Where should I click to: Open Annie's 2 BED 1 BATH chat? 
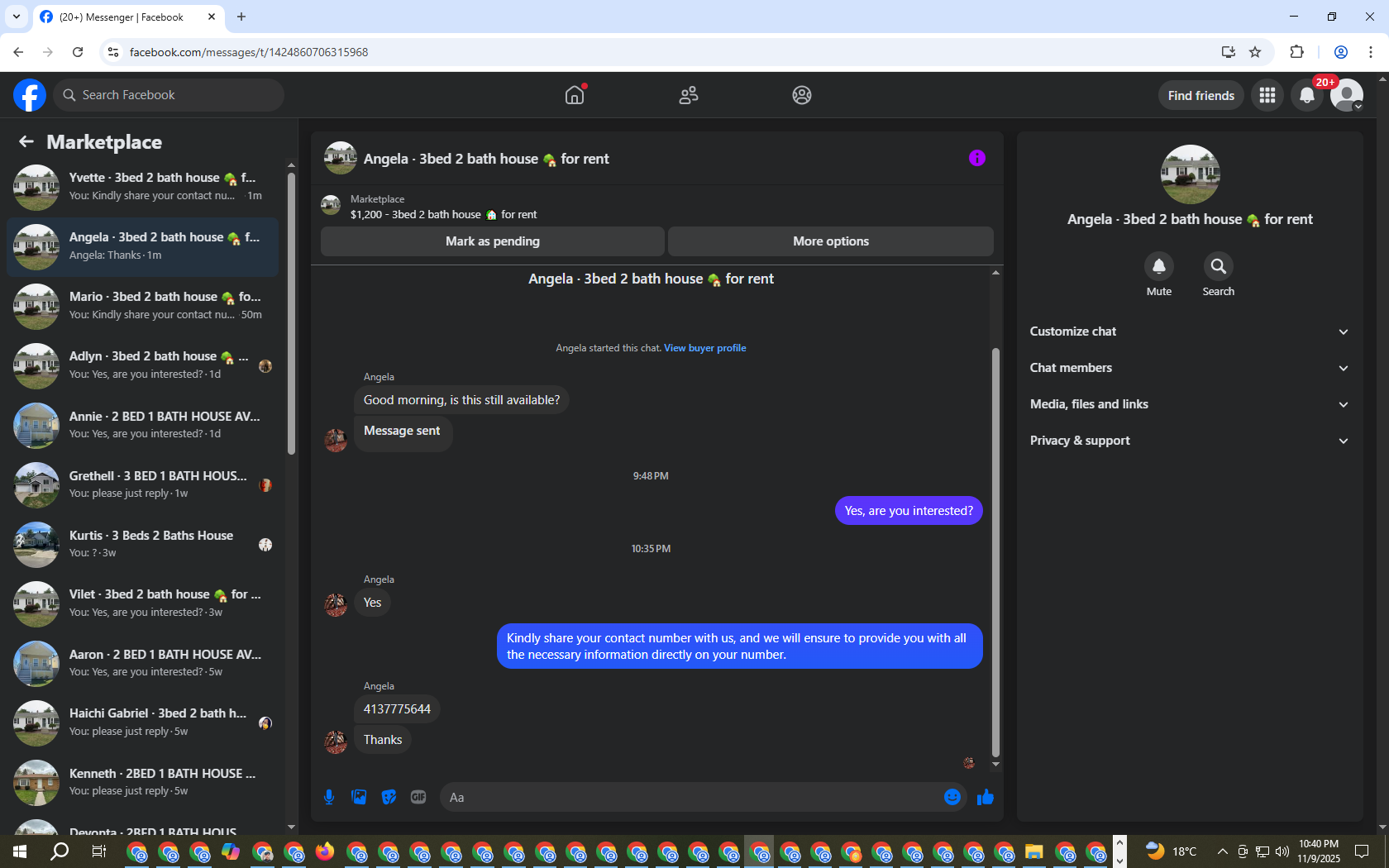[143, 425]
